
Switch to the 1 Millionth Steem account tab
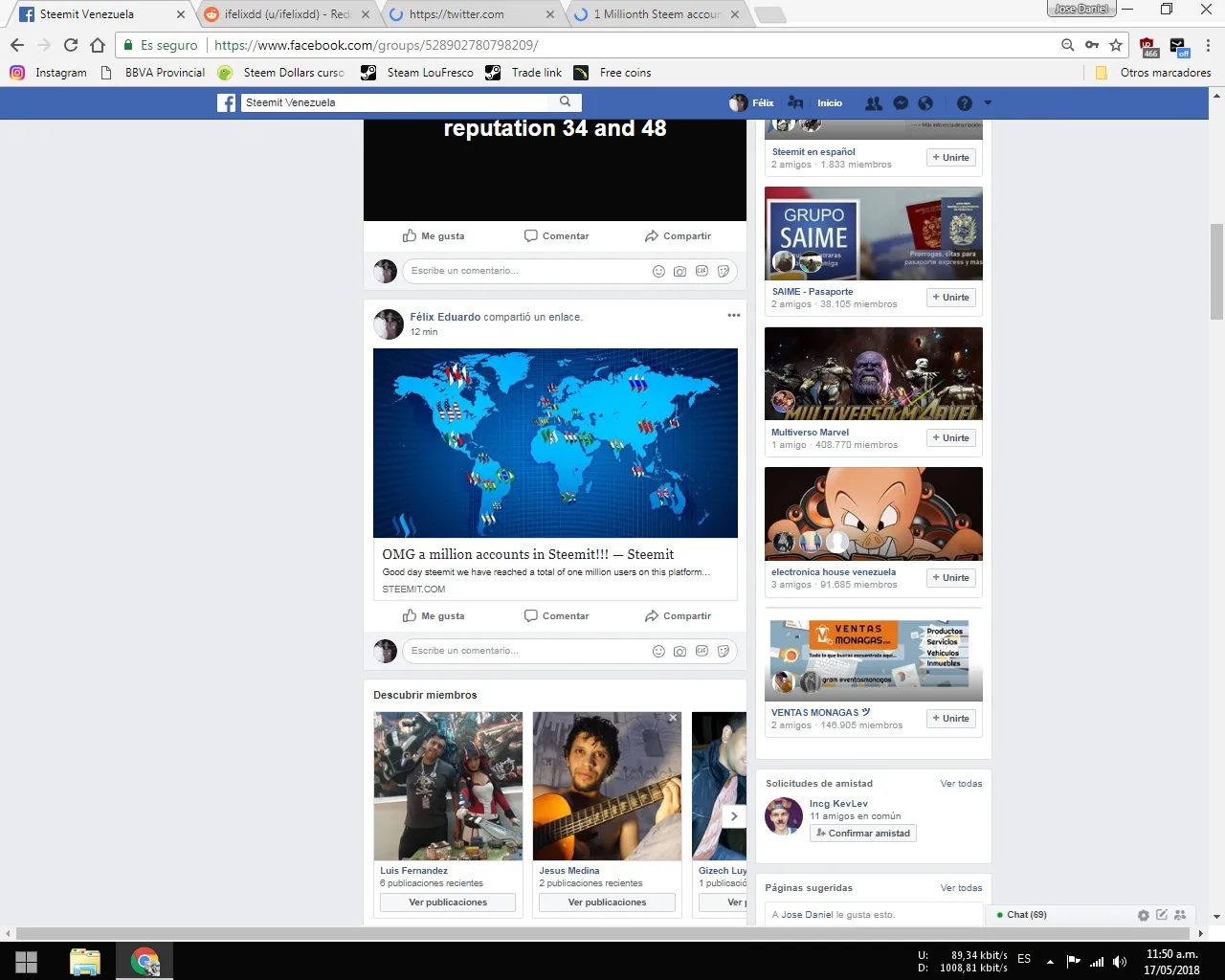pyautogui.click(x=656, y=14)
